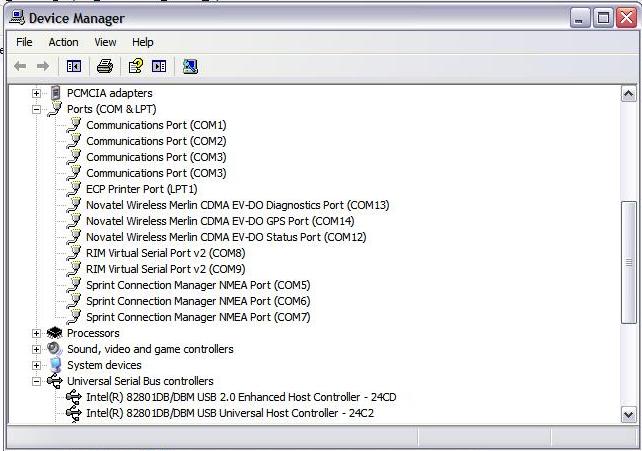Click the Back arrow toolbar button
This screenshot has width=642, height=451.
coord(20,66)
